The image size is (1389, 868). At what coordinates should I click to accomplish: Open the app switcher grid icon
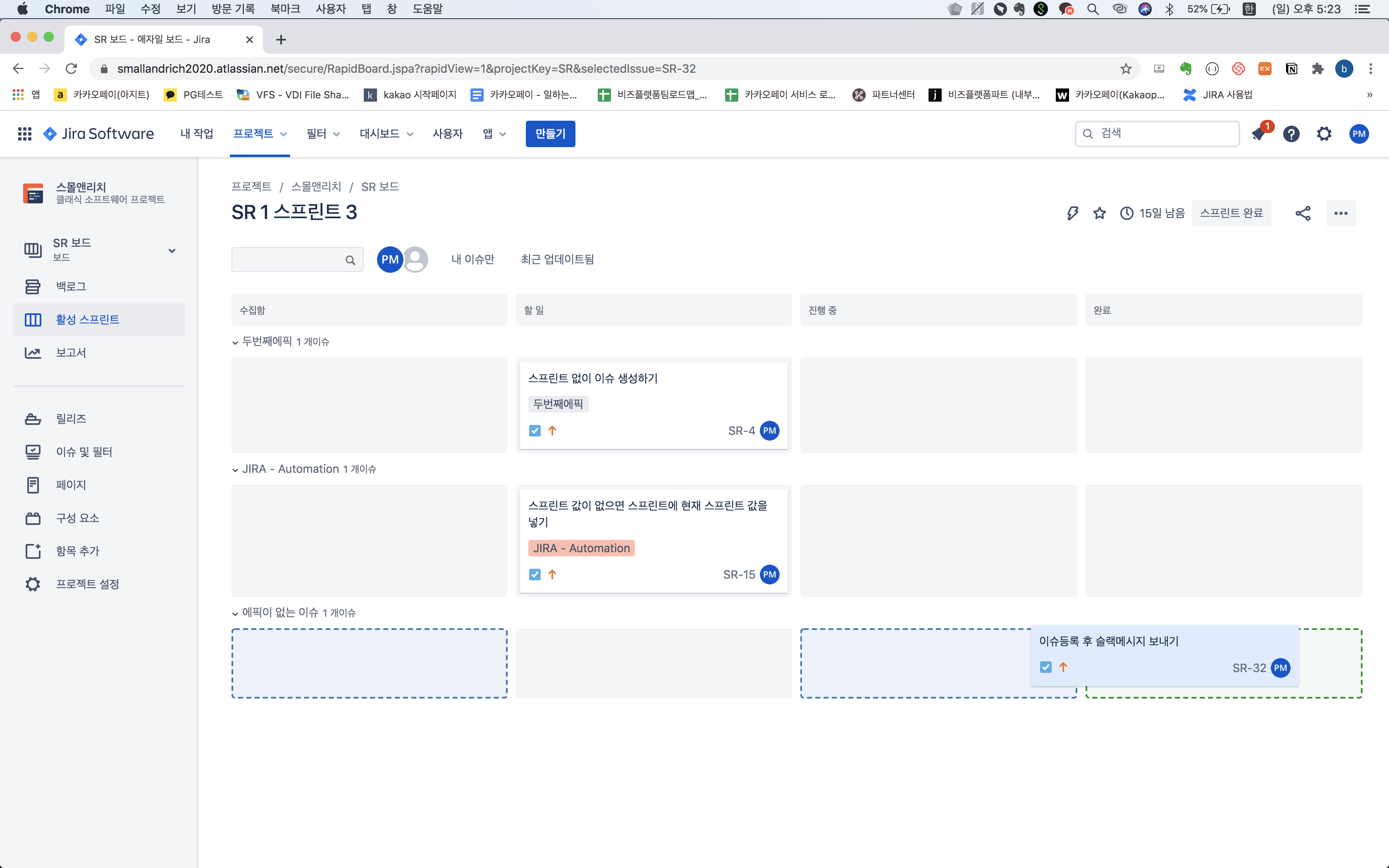(24, 134)
